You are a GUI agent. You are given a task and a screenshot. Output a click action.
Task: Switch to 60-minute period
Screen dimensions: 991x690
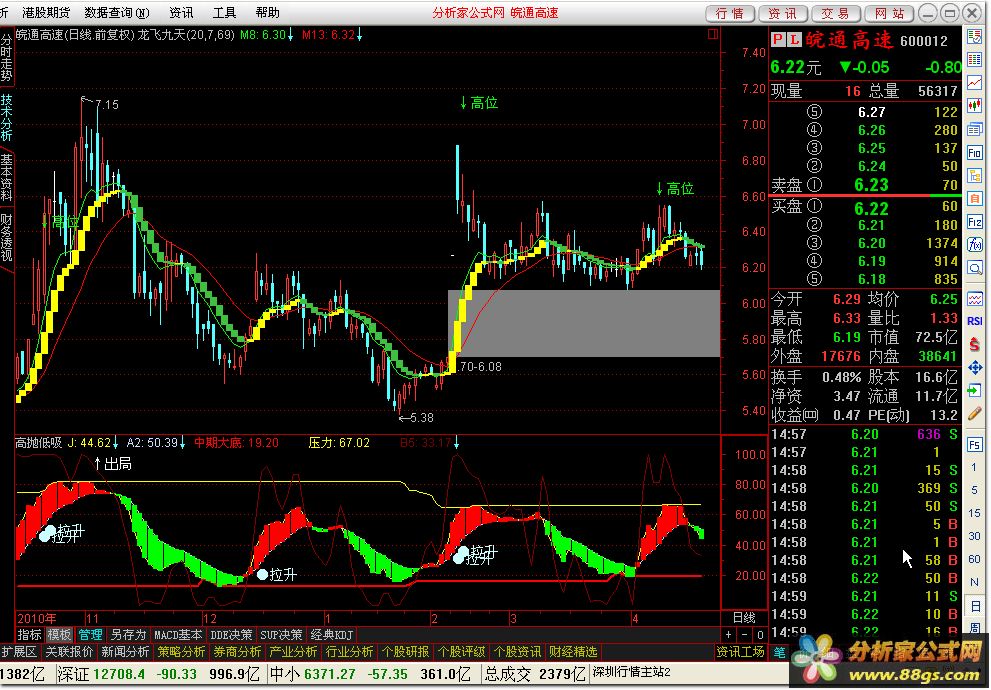975,559
